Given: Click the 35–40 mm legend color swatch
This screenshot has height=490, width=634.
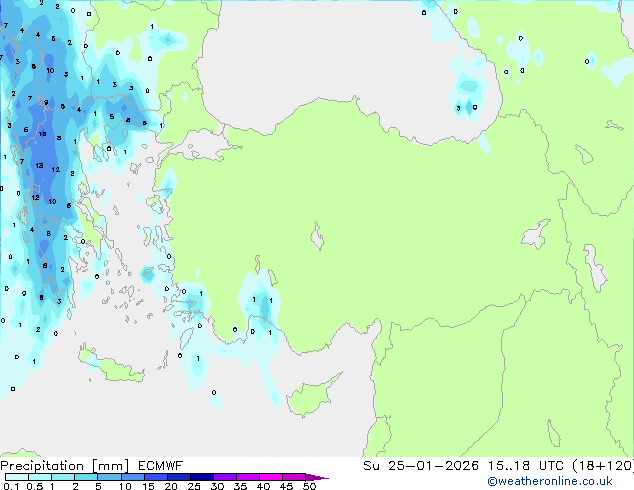Looking at the screenshot, I should coord(248,477).
